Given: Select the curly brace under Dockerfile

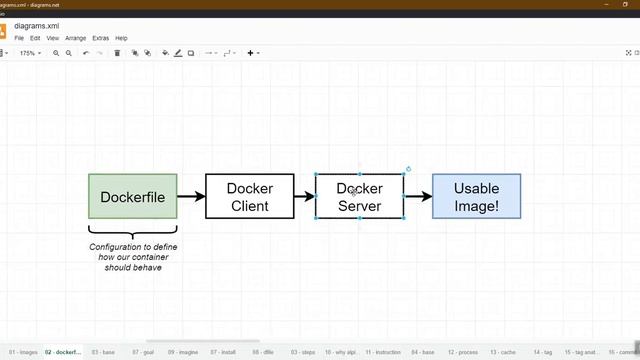Looking at the screenshot, I should [x=133, y=232].
